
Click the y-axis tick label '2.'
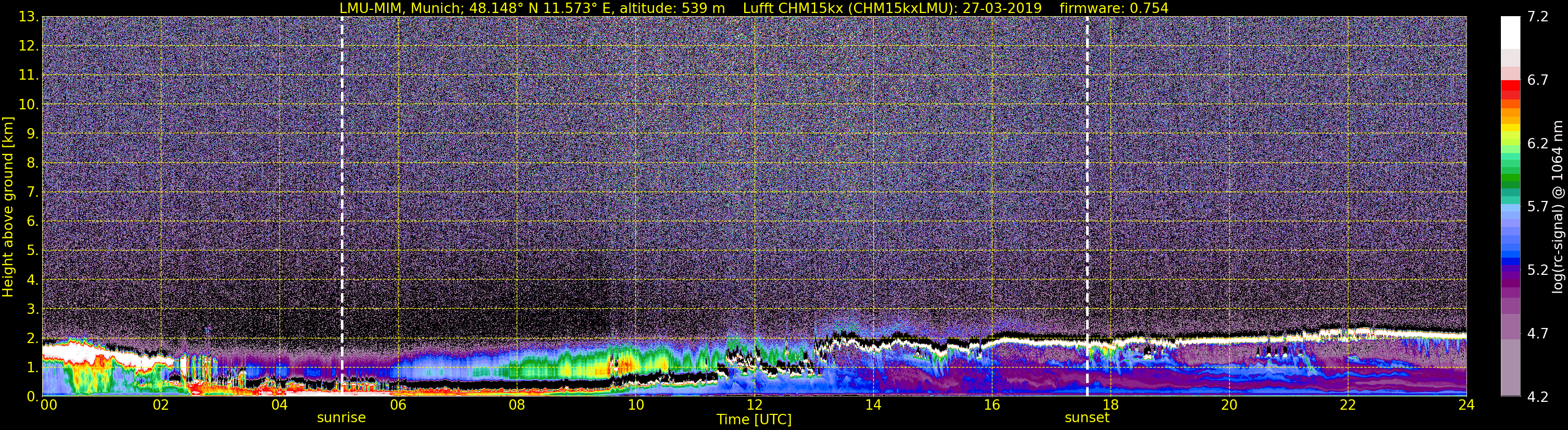click(x=32, y=339)
